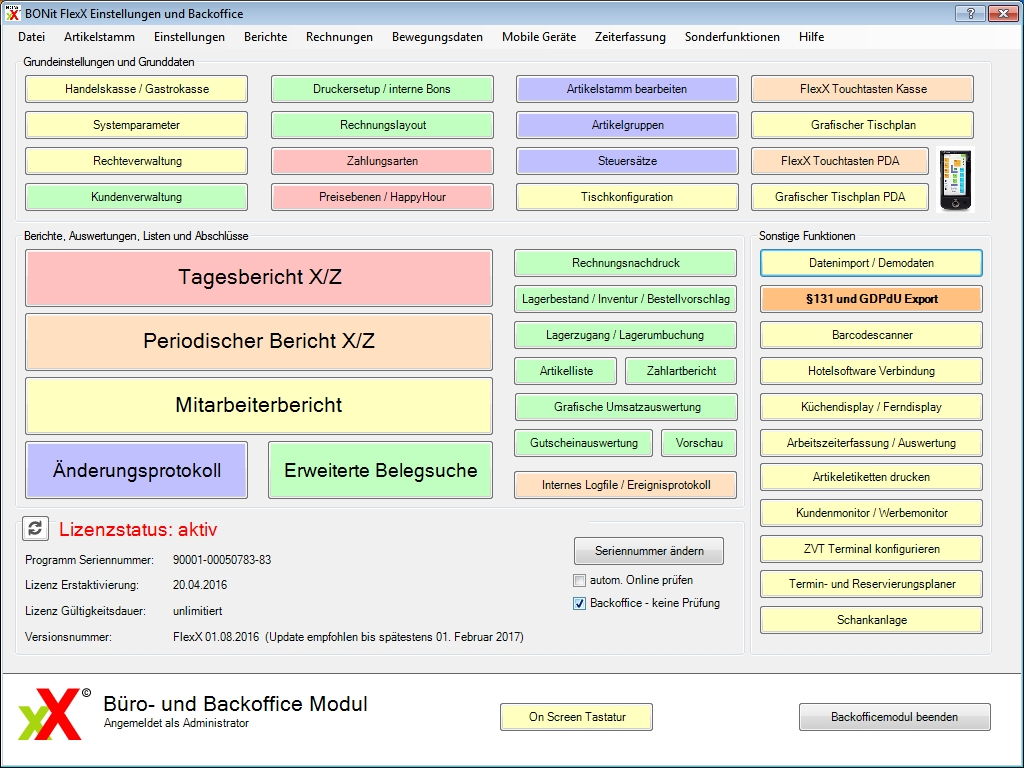Open the Zeiterfassung menu
Screen dimensions: 1024x768
[630, 37]
